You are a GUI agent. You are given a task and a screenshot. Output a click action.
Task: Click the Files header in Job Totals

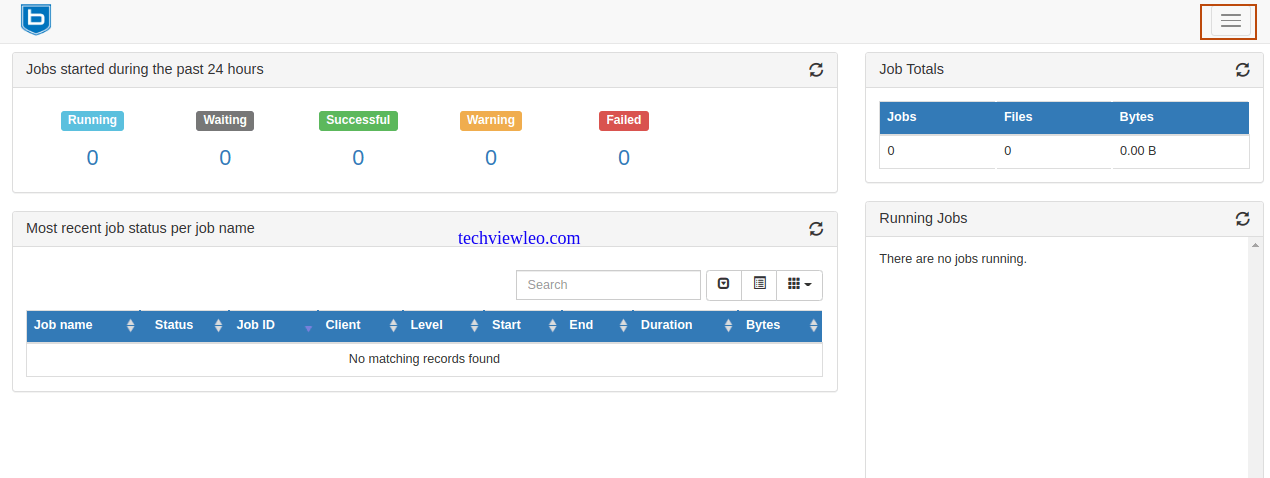1018,117
